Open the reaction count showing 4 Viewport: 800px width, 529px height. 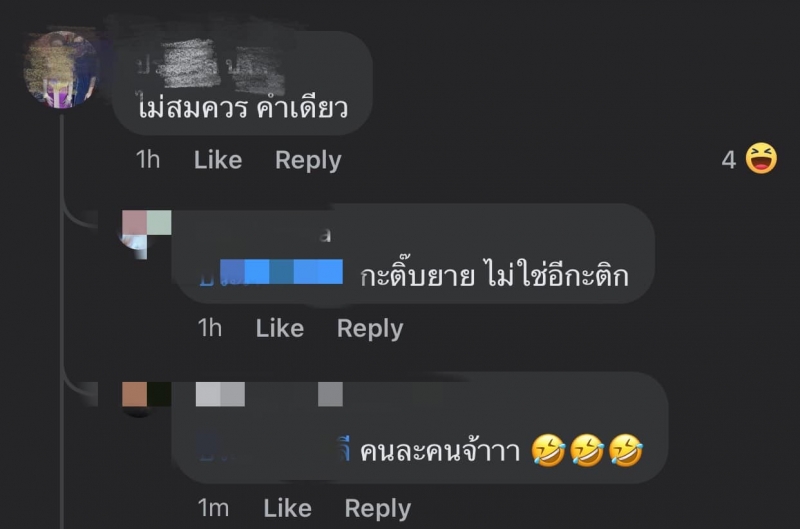(x=729, y=160)
